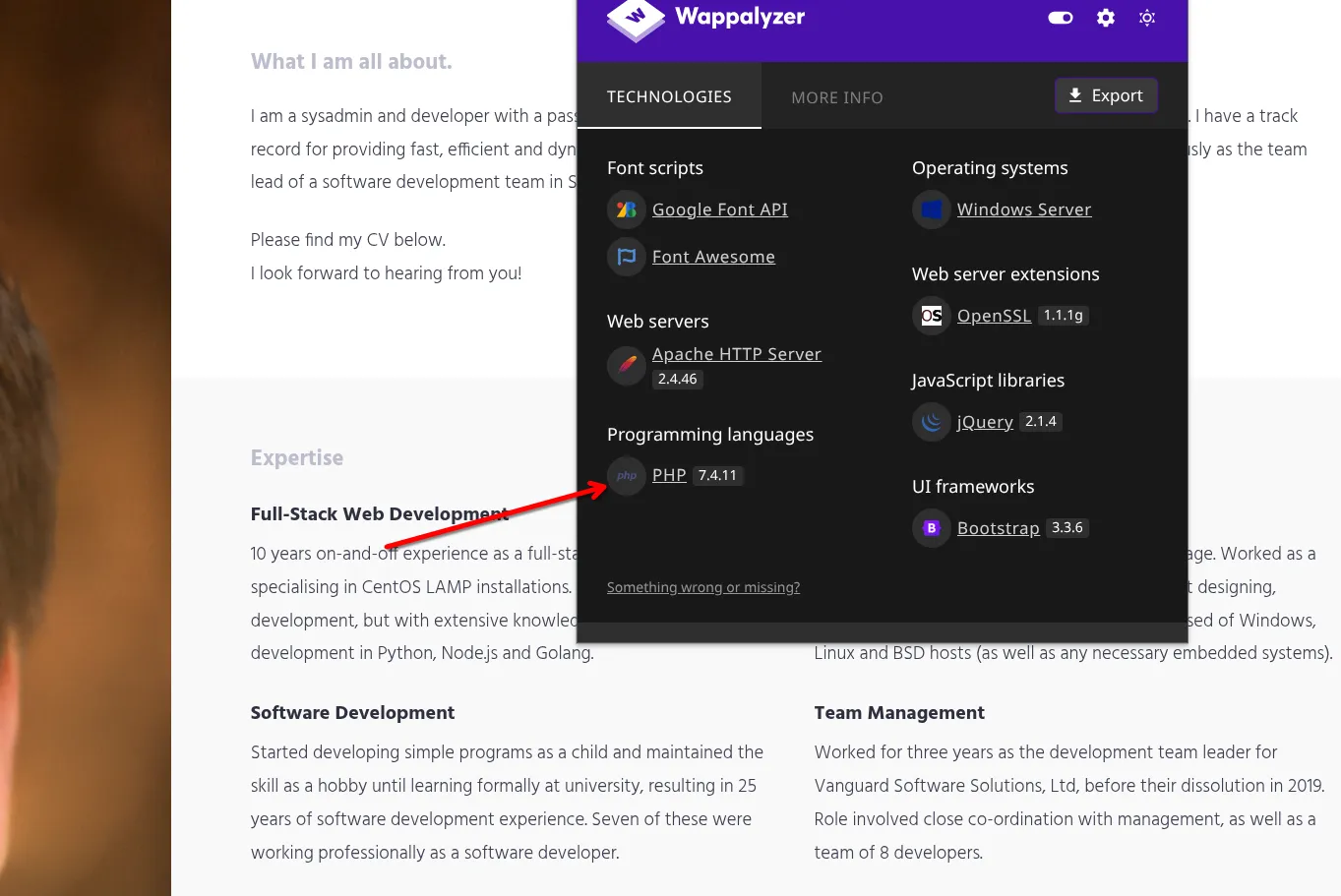Click the Font Awesome flag icon

coord(627,257)
